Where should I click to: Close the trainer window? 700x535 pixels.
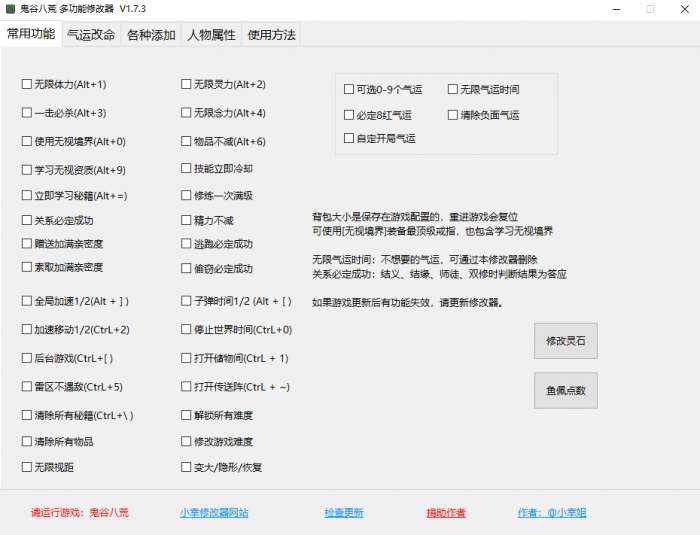684,9
